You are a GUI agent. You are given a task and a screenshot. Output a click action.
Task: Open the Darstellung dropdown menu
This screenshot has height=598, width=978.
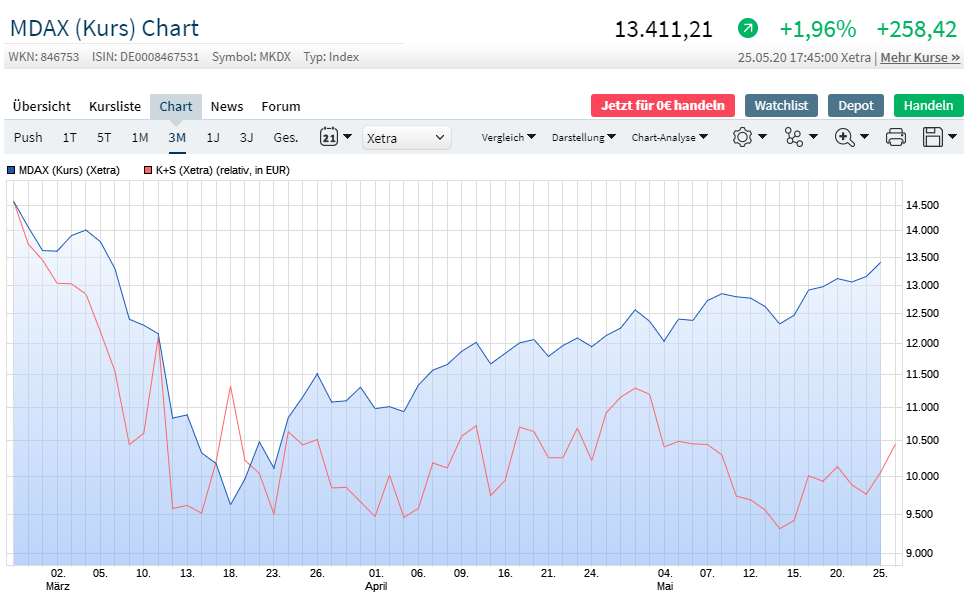584,137
